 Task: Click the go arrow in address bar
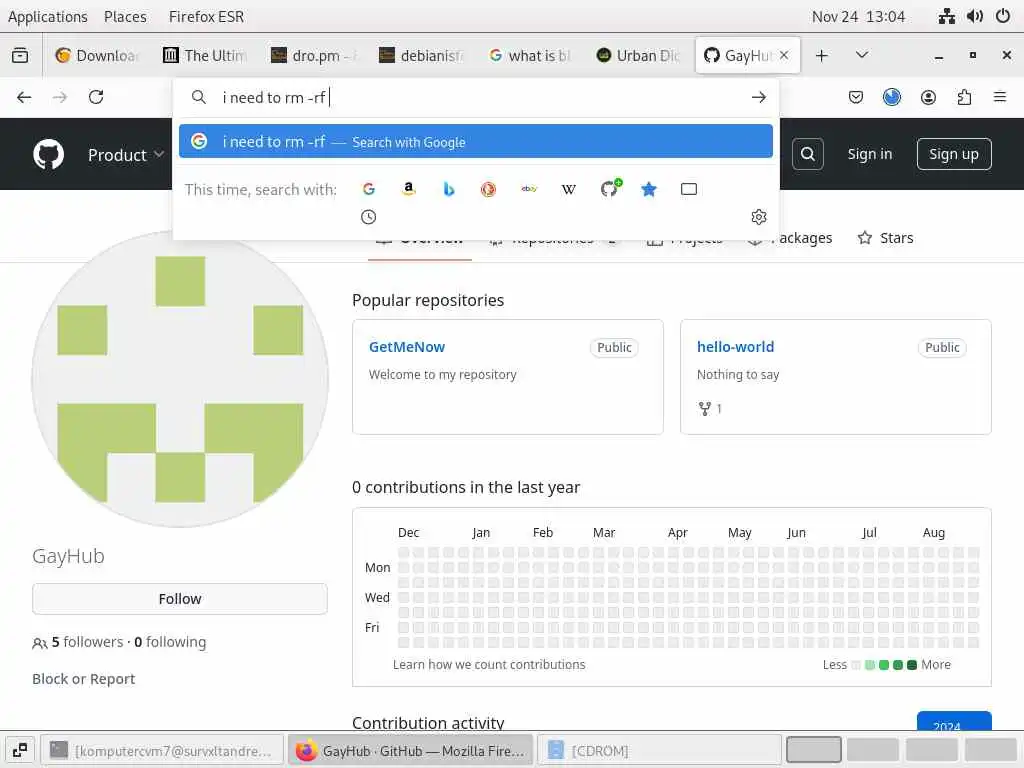pos(758,97)
